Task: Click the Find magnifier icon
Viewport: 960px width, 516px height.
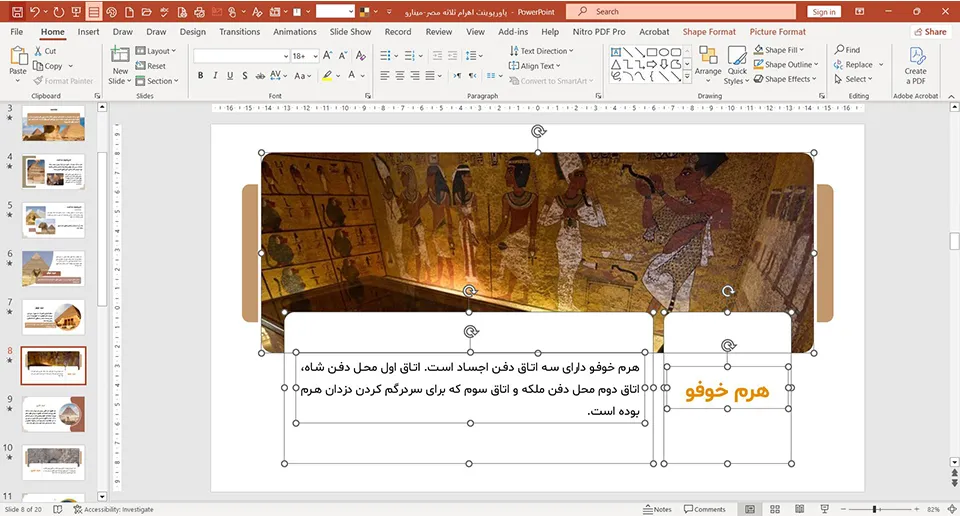Action: click(x=839, y=50)
